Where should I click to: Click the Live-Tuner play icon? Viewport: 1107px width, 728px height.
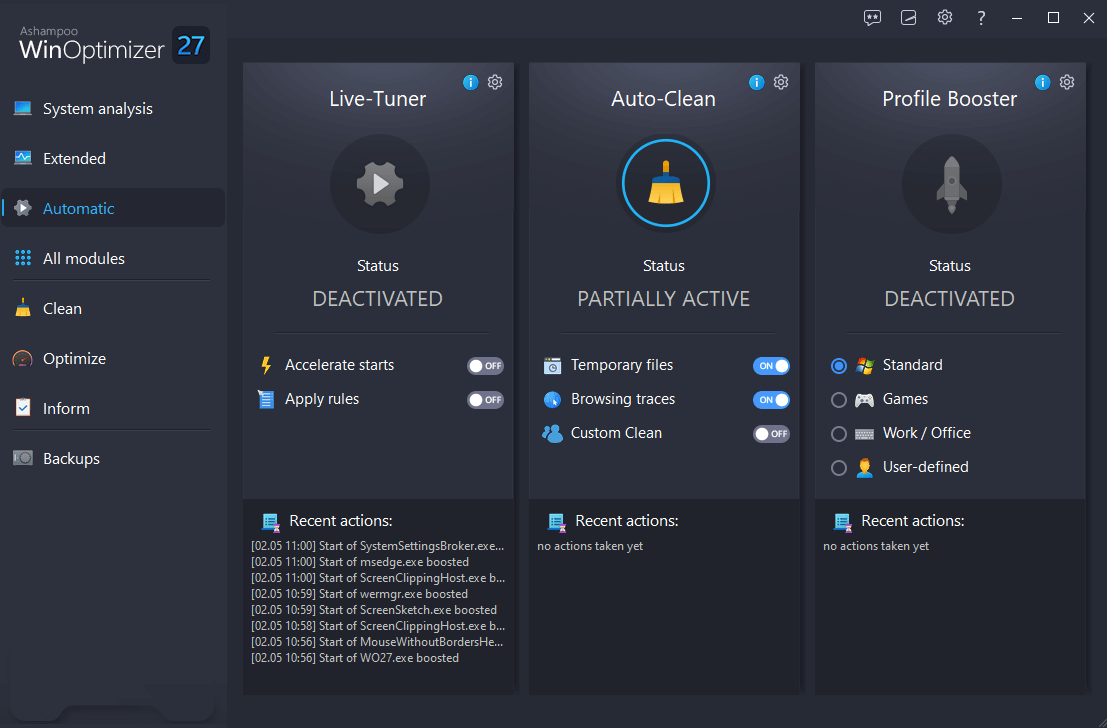378,184
